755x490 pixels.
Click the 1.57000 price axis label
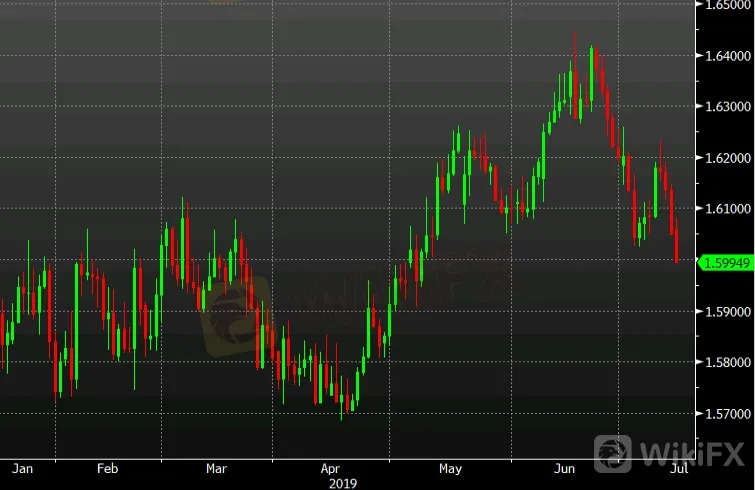coord(728,413)
